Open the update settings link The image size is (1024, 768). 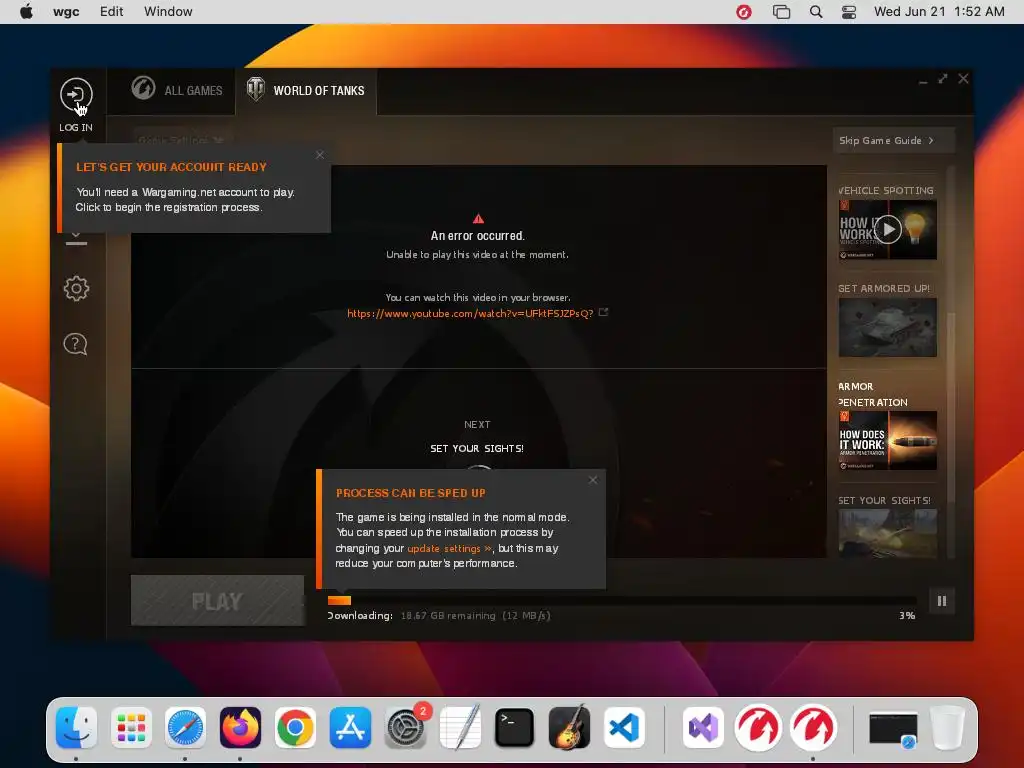click(x=449, y=549)
